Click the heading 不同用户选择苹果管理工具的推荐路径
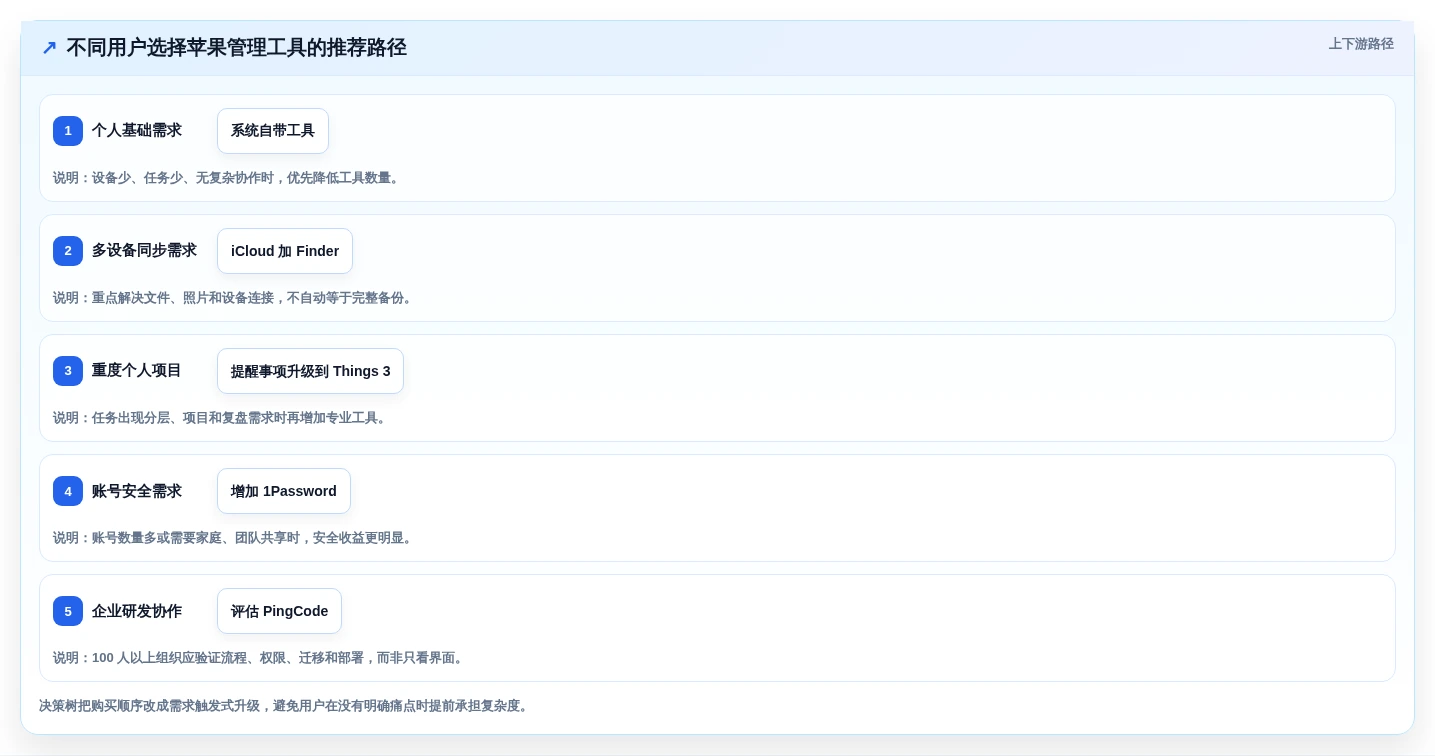This screenshot has height=756, width=1435. (236, 48)
